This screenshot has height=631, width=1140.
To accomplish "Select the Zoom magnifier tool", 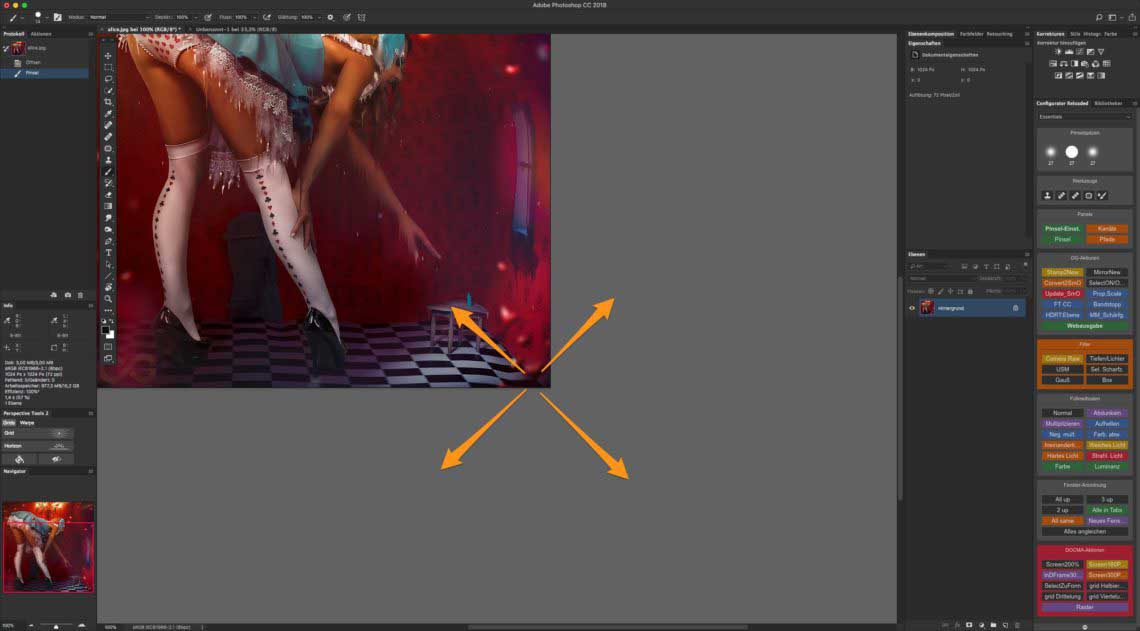I will click(108, 299).
